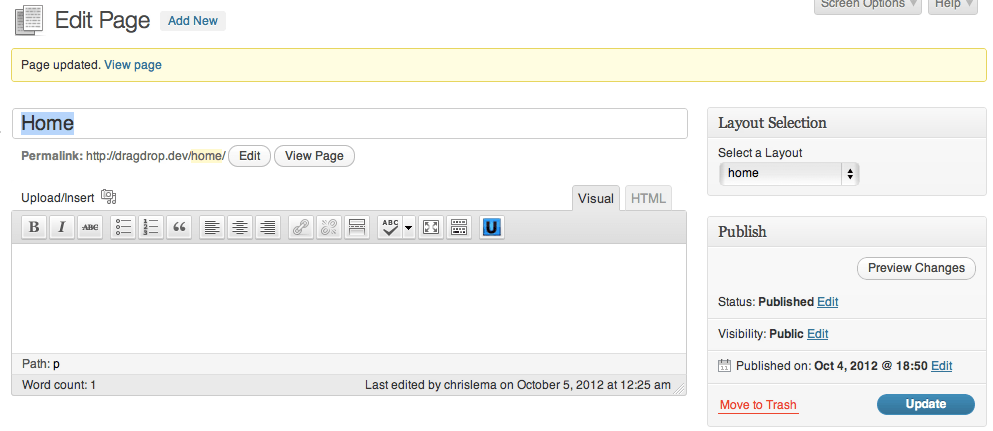
Task: Show the kitchen sink toolbar row
Action: (x=459, y=228)
